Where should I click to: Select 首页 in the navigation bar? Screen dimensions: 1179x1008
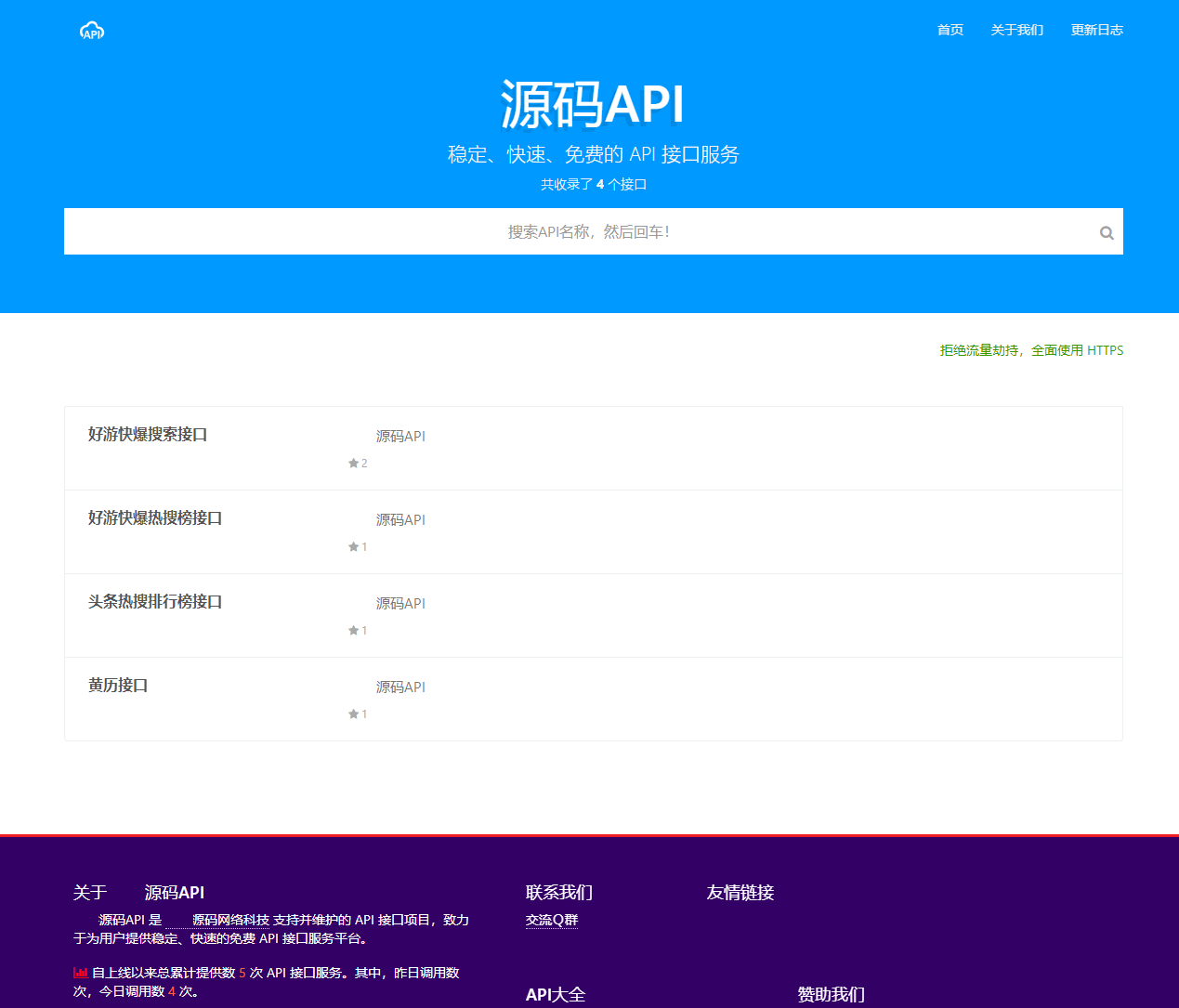[950, 29]
